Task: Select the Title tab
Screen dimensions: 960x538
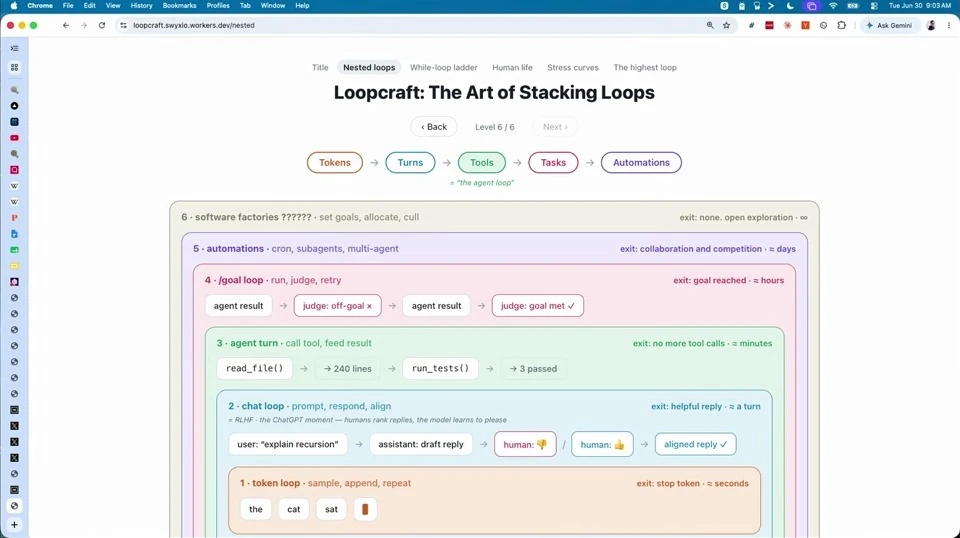Action: pos(320,67)
